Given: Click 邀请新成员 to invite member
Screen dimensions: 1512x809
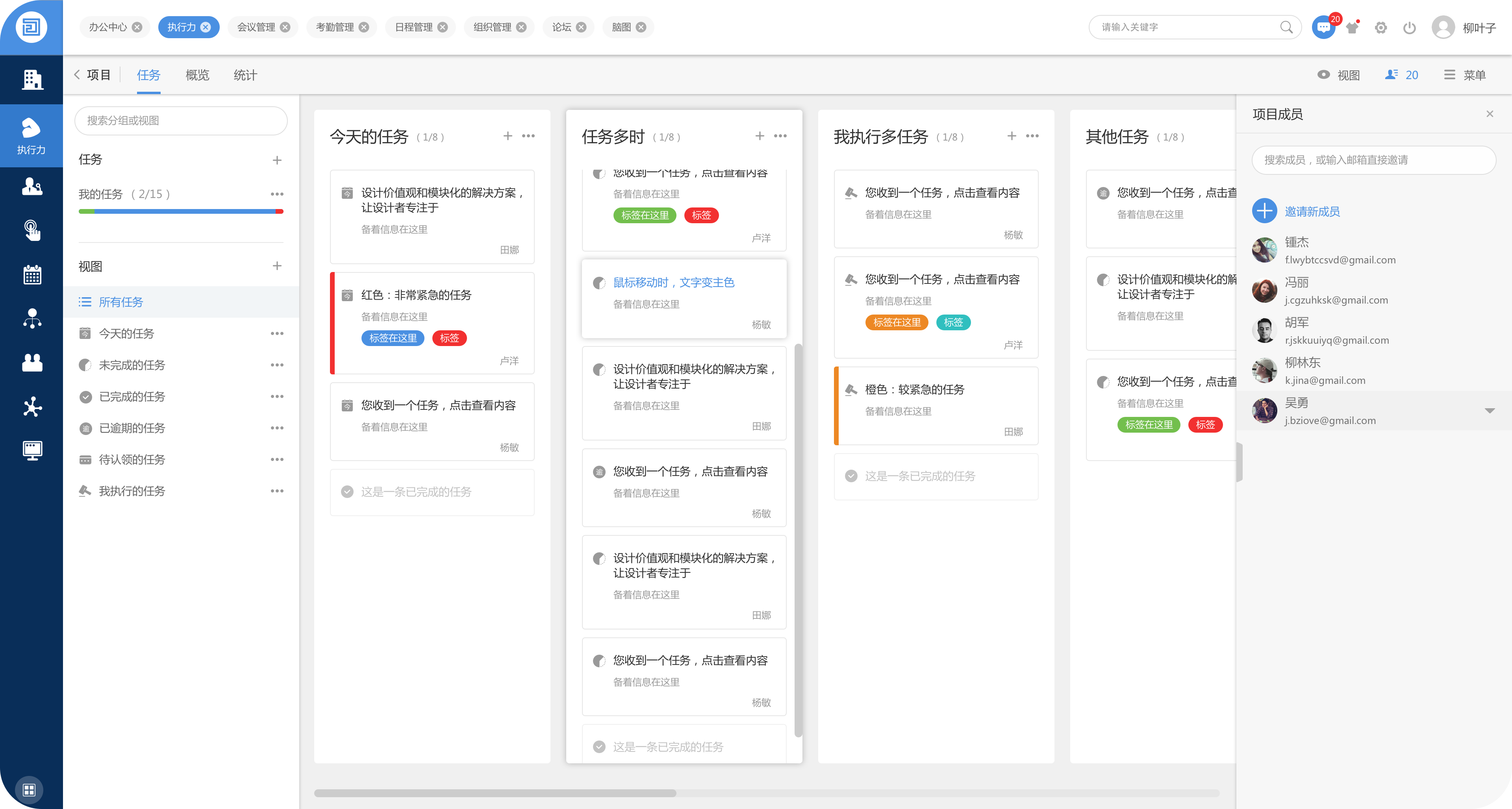Looking at the screenshot, I should pos(1297,211).
